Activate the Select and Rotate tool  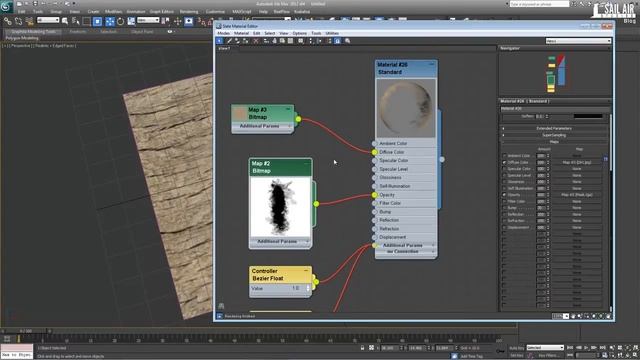tap(120, 21)
